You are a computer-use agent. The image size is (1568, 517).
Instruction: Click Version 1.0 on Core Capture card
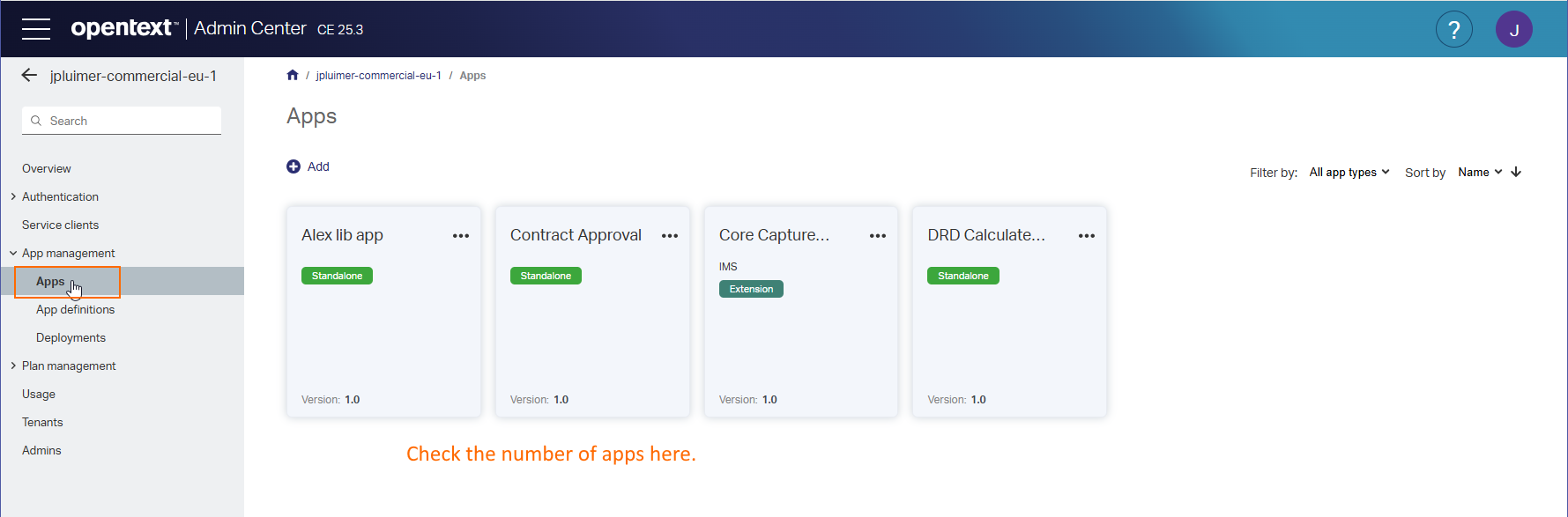[x=748, y=400]
